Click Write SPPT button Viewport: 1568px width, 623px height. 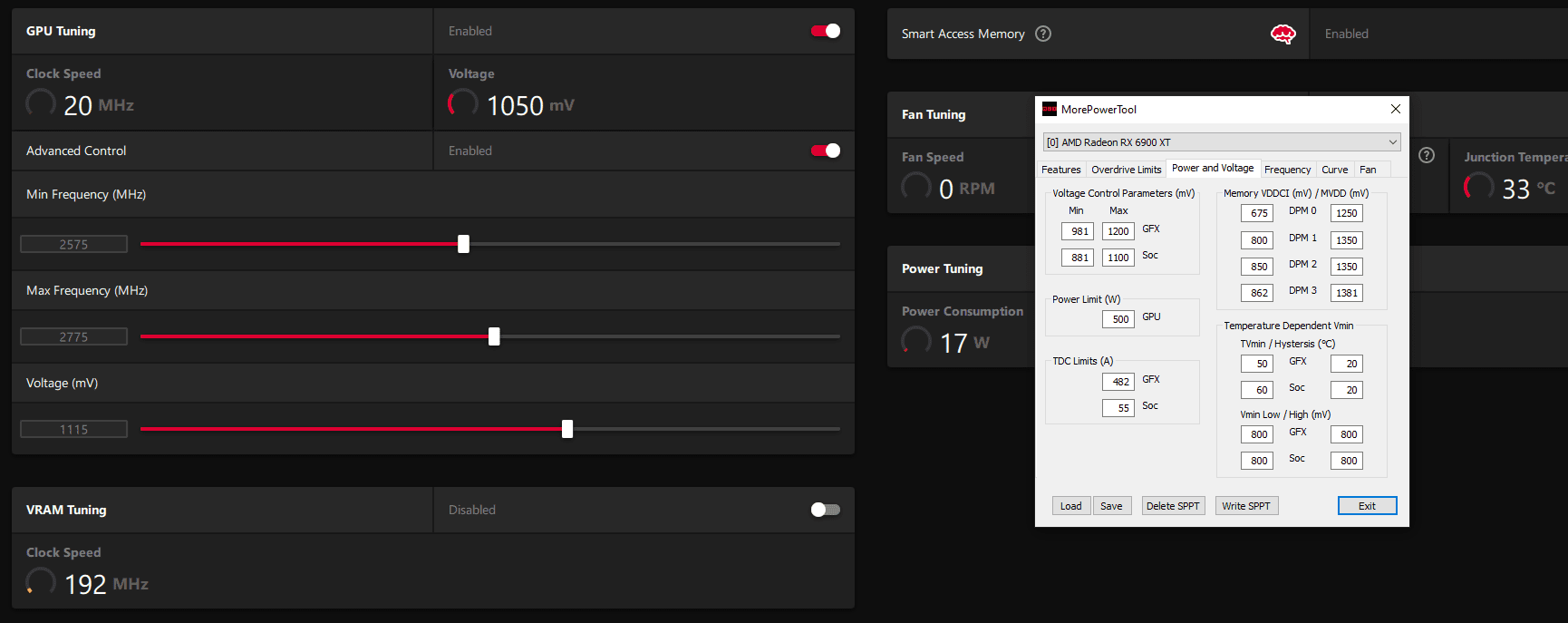[1246, 506]
